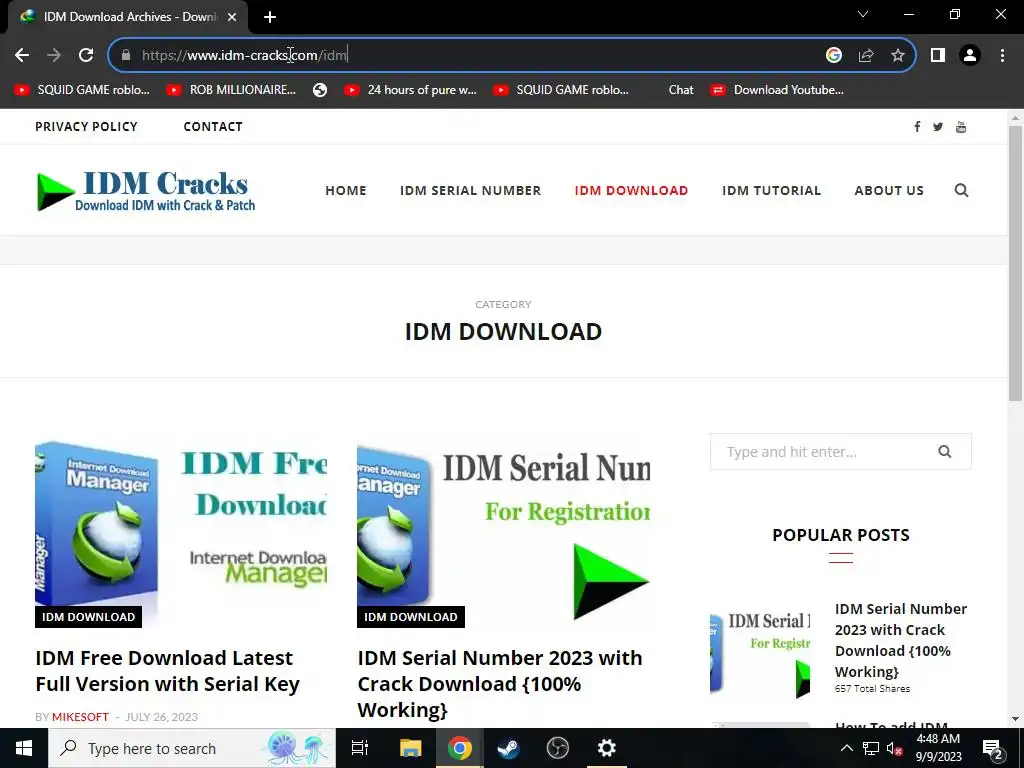The height and width of the screenshot is (768, 1024).
Task: Close the IDM Download Archives tab
Action: [232, 18]
